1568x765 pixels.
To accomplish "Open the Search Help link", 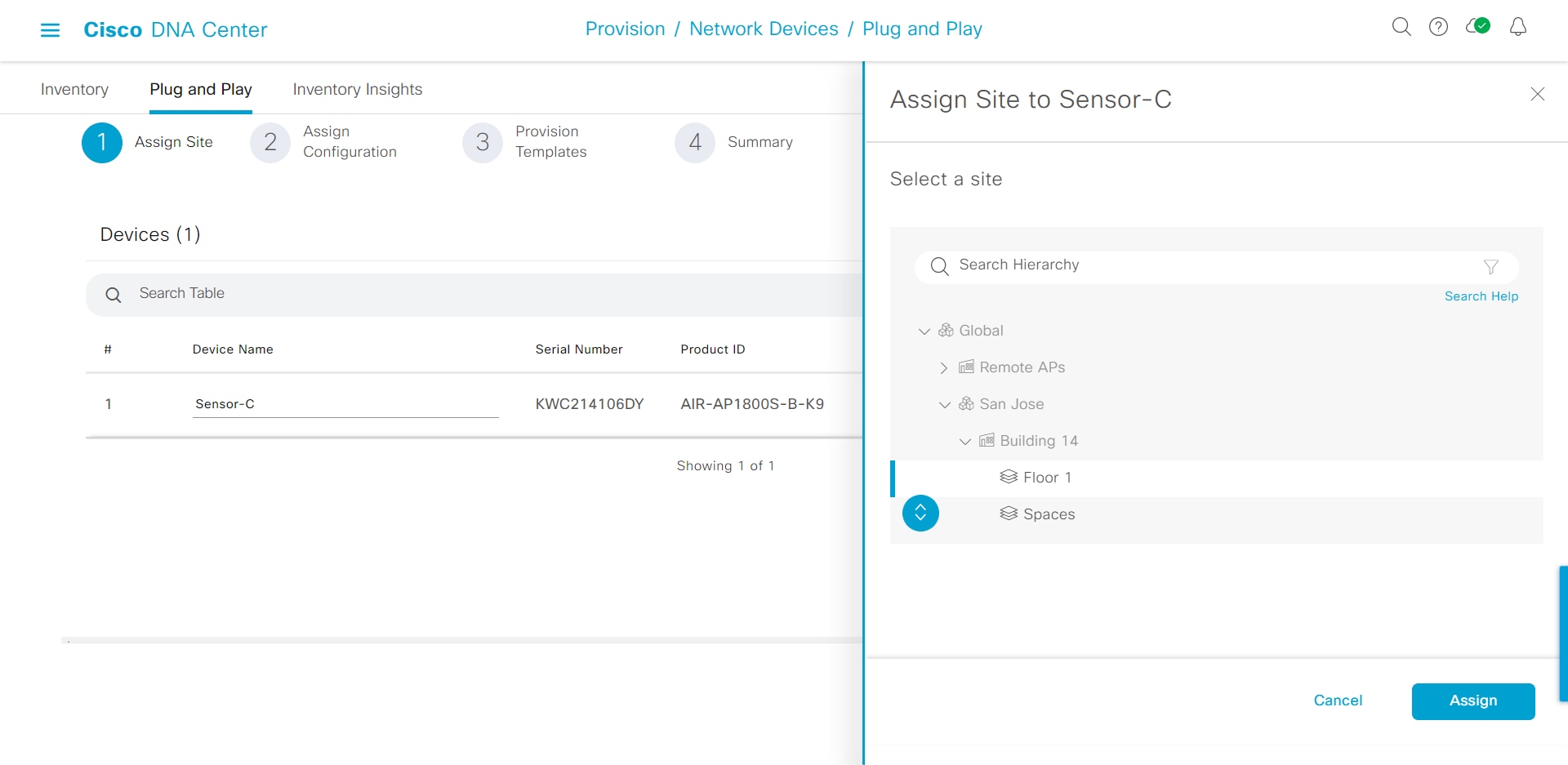I will coord(1481,296).
